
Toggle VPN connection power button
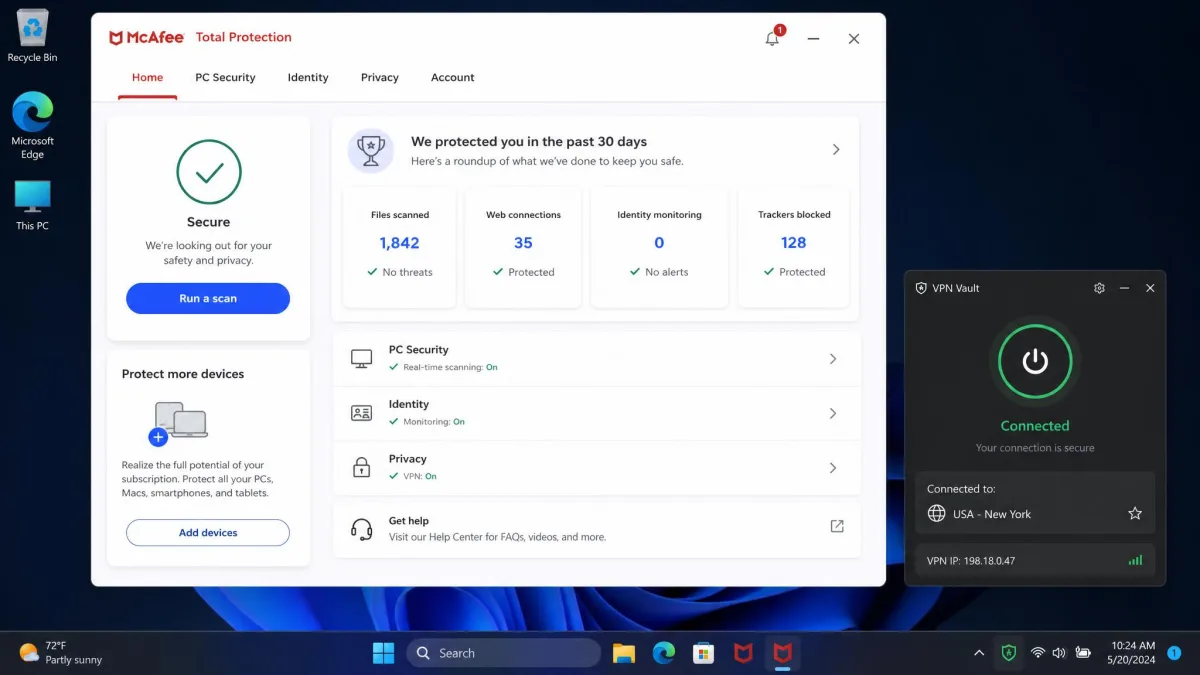1035,361
